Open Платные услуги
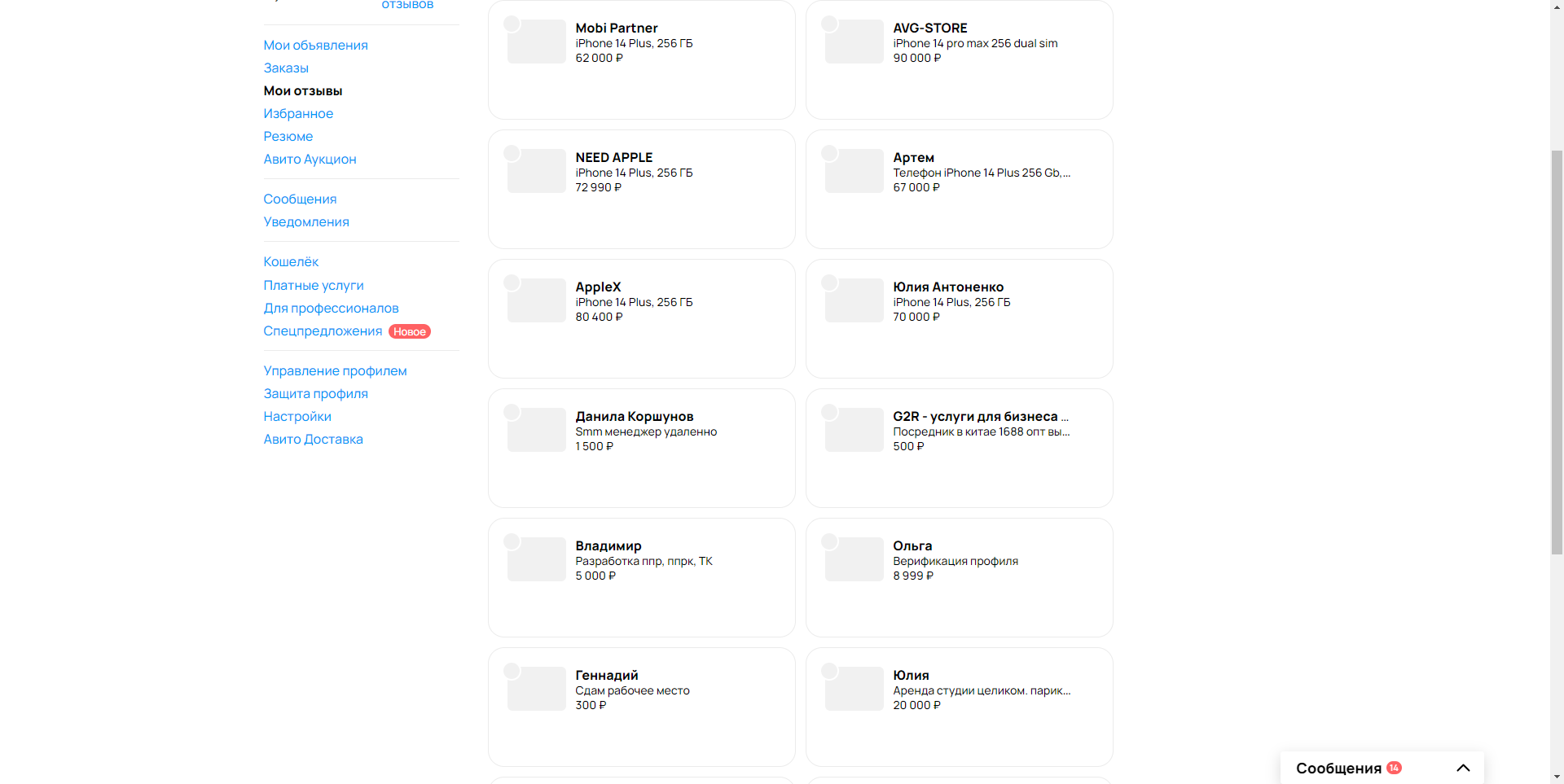Screen dimensions: 1564x784 pyautogui.click(x=314, y=285)
